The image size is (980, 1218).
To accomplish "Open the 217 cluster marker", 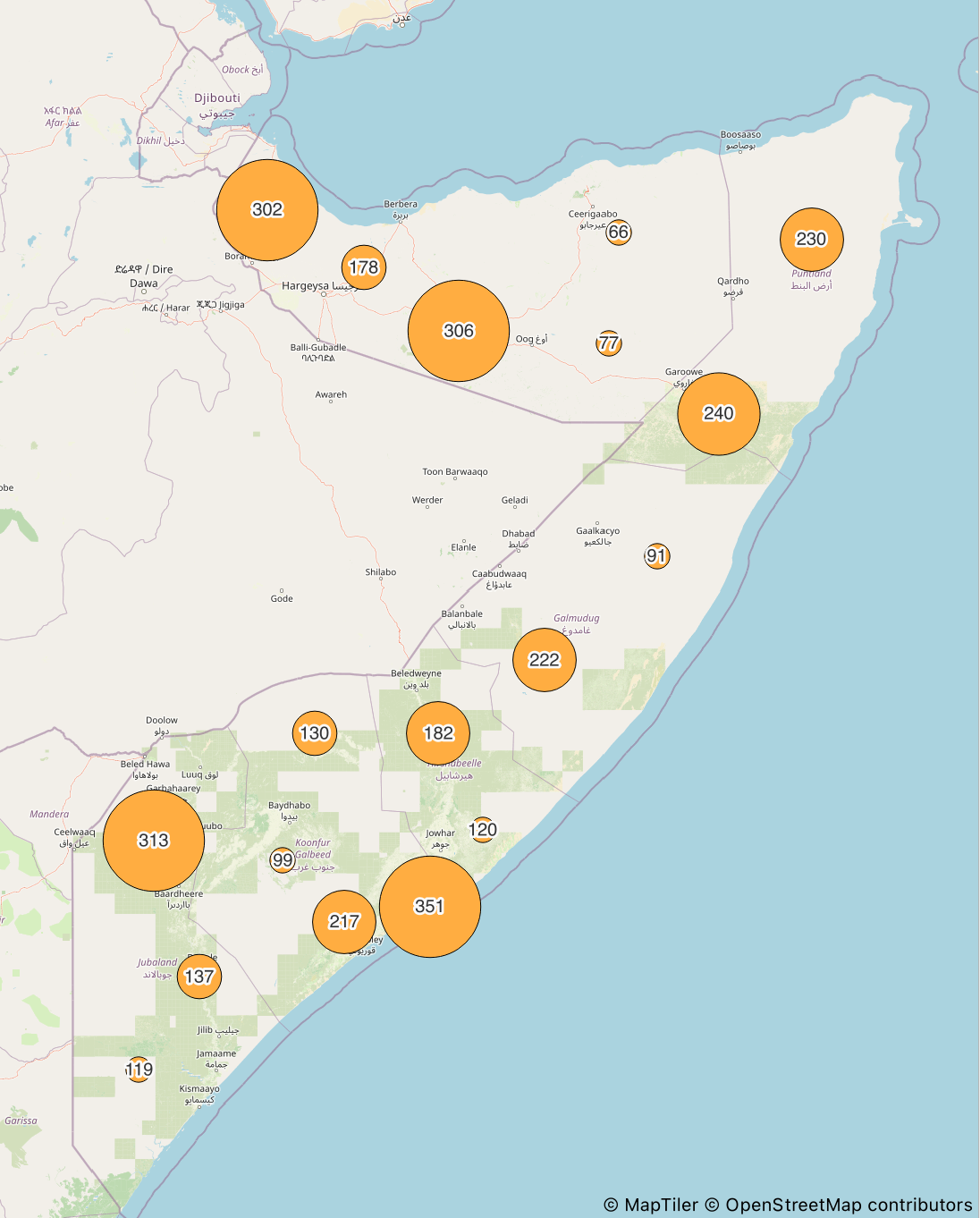I will [x=344, y=922].
